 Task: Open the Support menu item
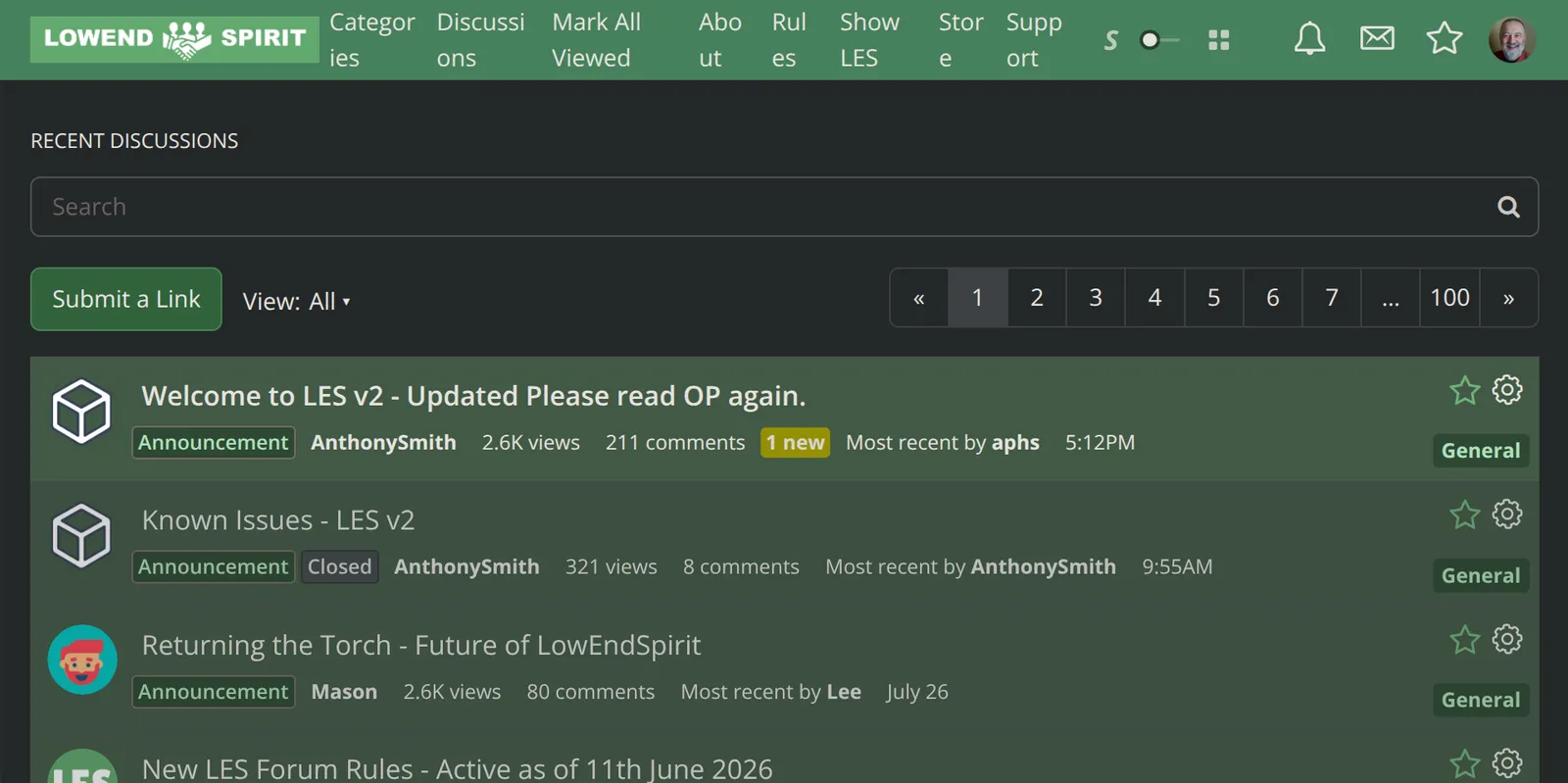click(x=1034, y=40)
